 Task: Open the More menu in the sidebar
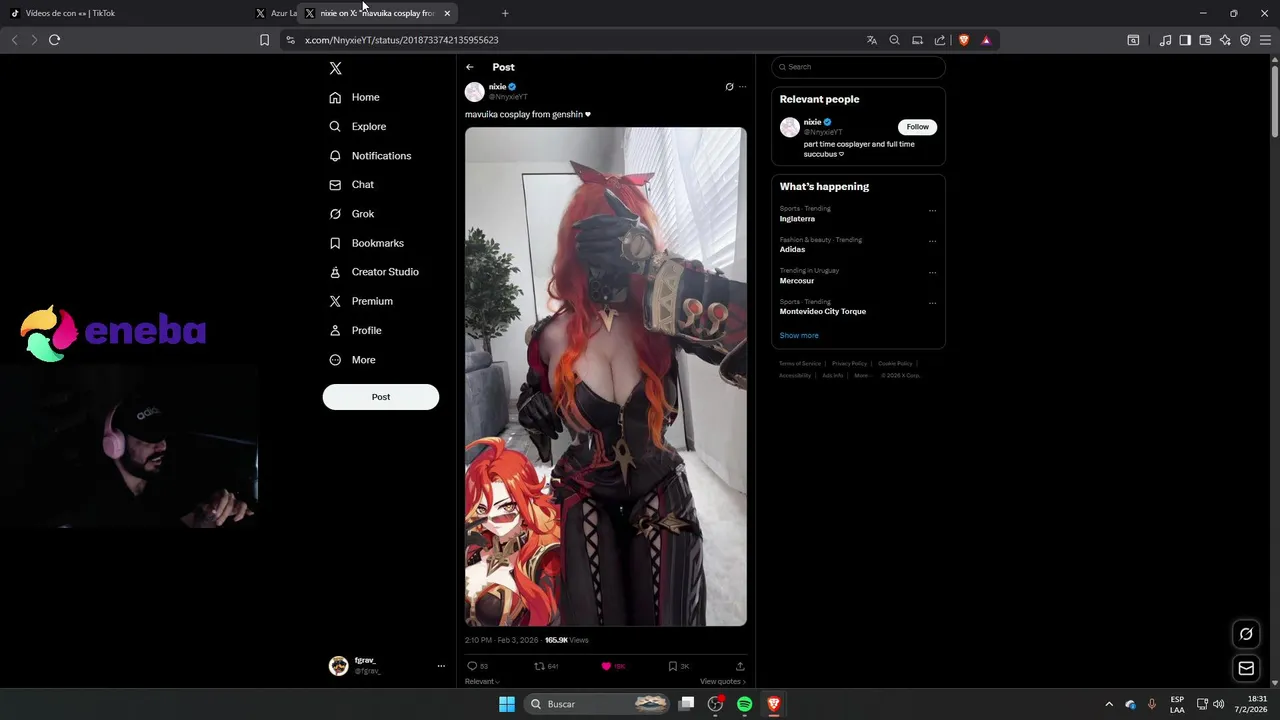pyautogui.click(x=352, y=360)
